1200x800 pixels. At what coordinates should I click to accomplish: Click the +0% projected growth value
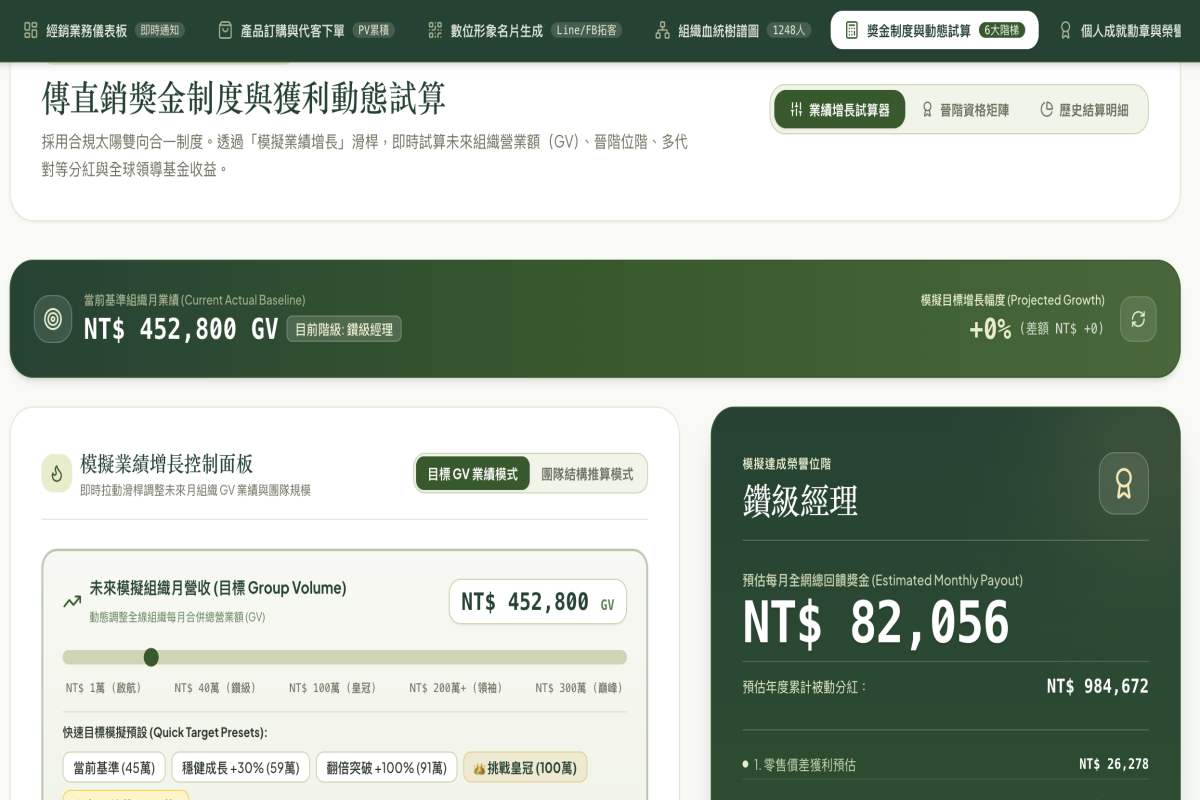pos(990,329)
